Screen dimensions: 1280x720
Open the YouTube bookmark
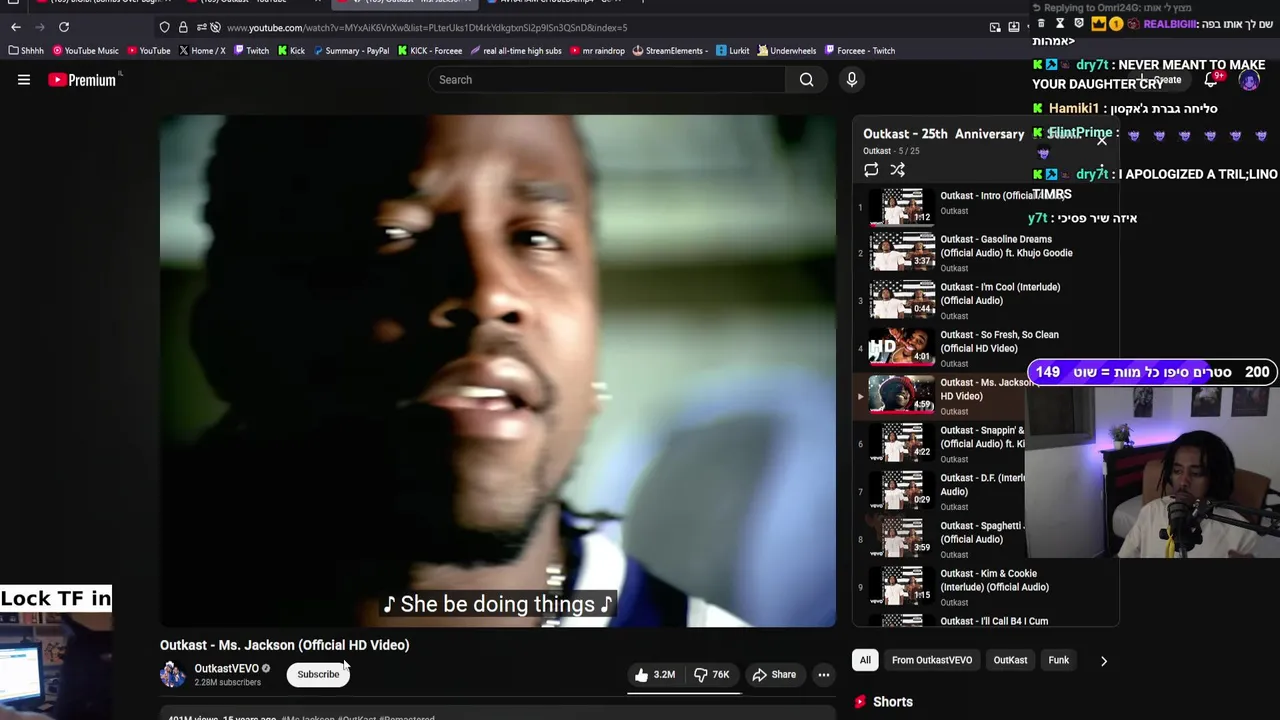pyautogui.click(x=148, y=51)
